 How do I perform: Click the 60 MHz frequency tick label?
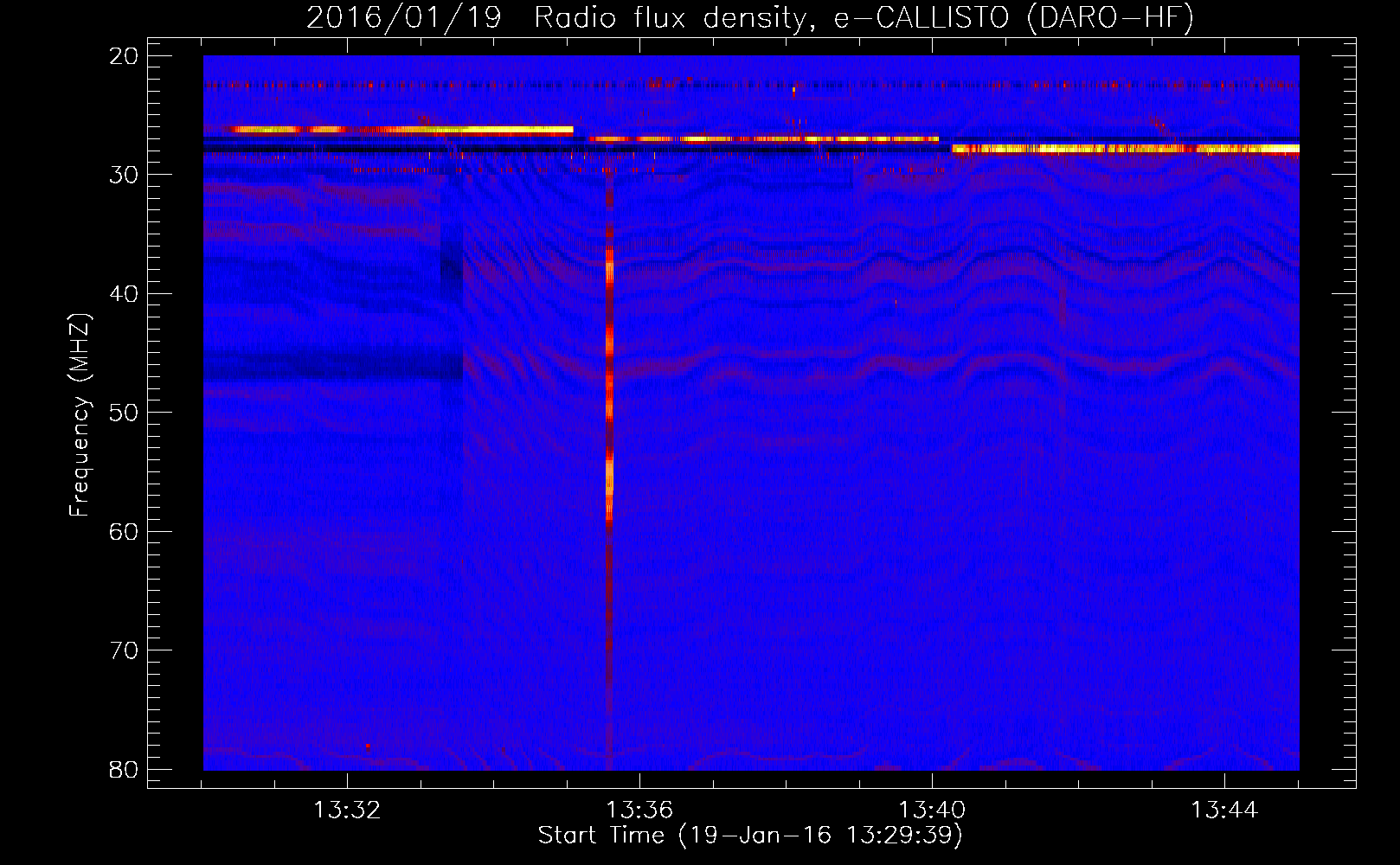[x=124, y=532]
